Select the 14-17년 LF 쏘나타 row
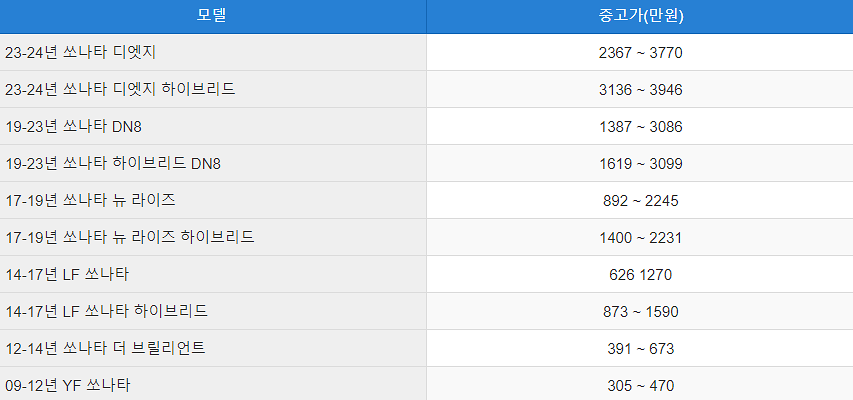This screenshot has height=400, width=853. pos(426,274)
